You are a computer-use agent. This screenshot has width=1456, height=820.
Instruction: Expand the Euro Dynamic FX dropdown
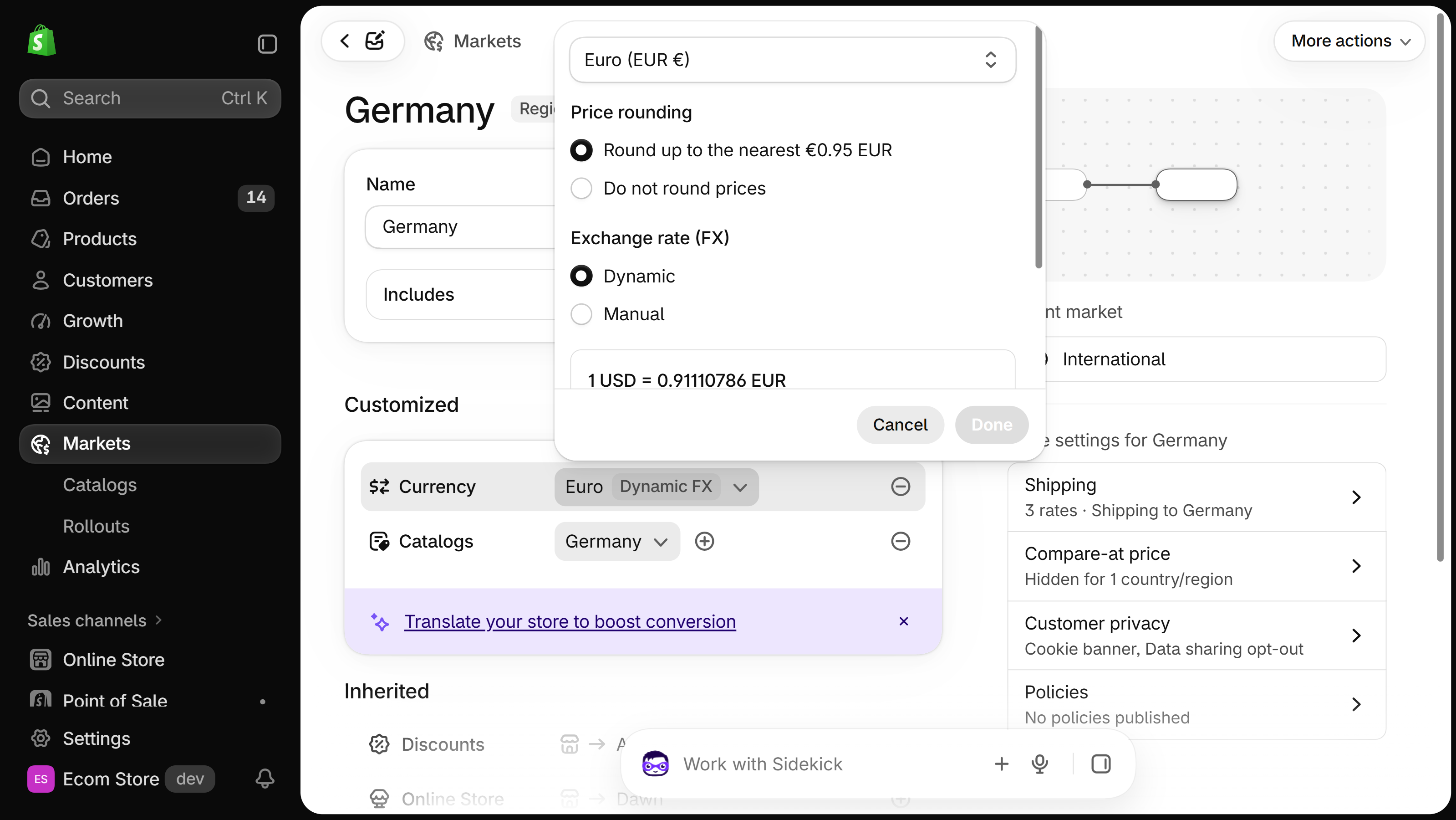[x=656, y=487]
